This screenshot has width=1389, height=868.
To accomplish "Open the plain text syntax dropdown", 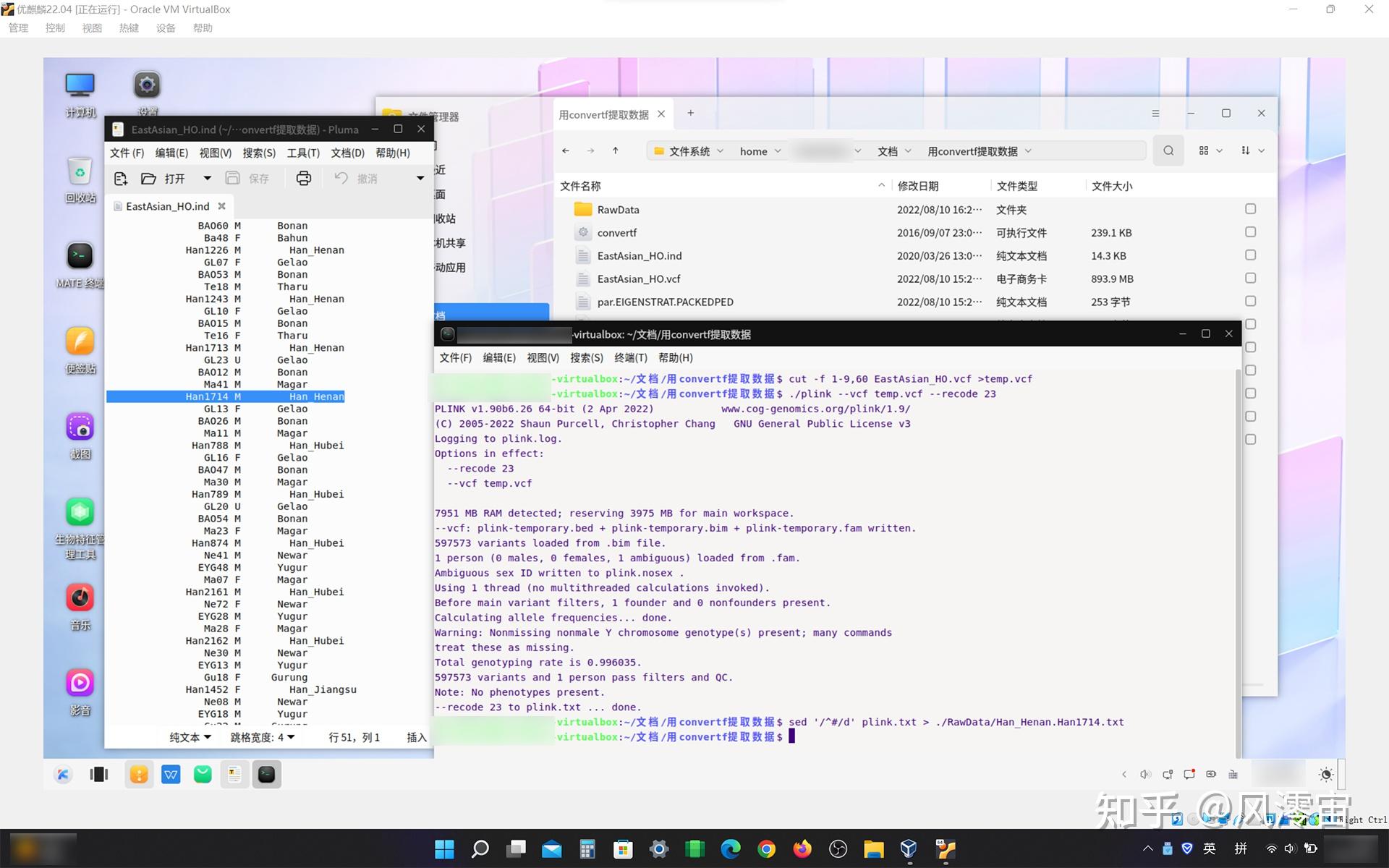I will coord(190,737).
